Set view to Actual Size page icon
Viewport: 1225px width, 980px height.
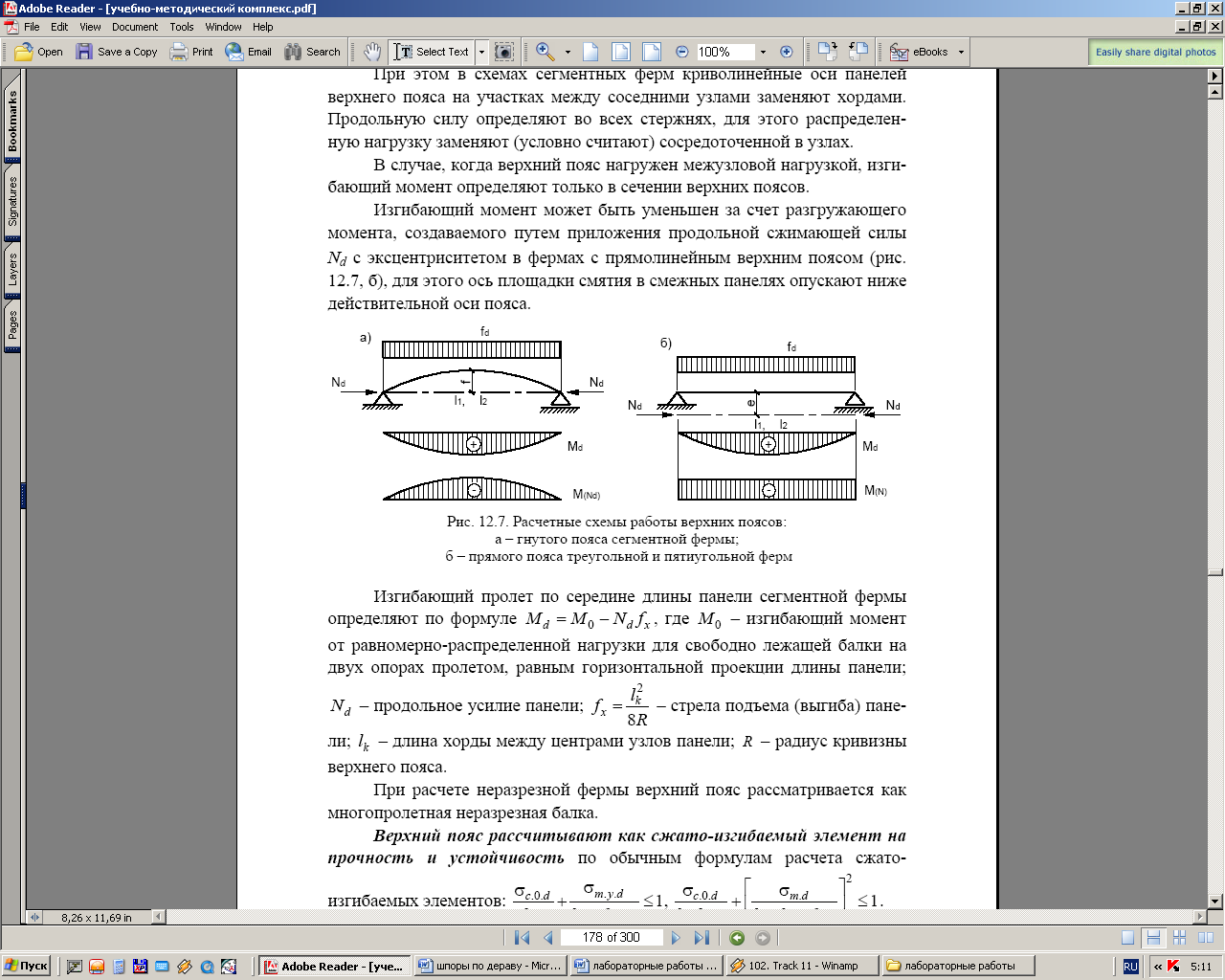pos(590,52)
